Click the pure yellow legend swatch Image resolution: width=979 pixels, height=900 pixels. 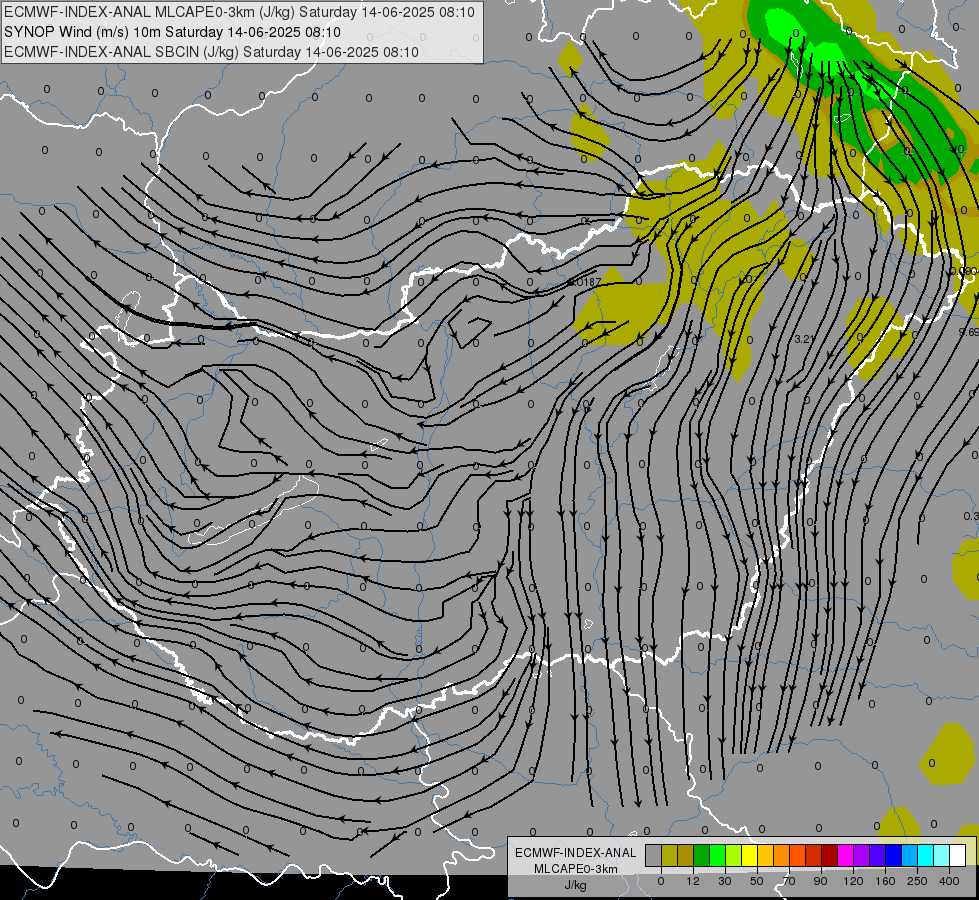[x=750, y=855]
